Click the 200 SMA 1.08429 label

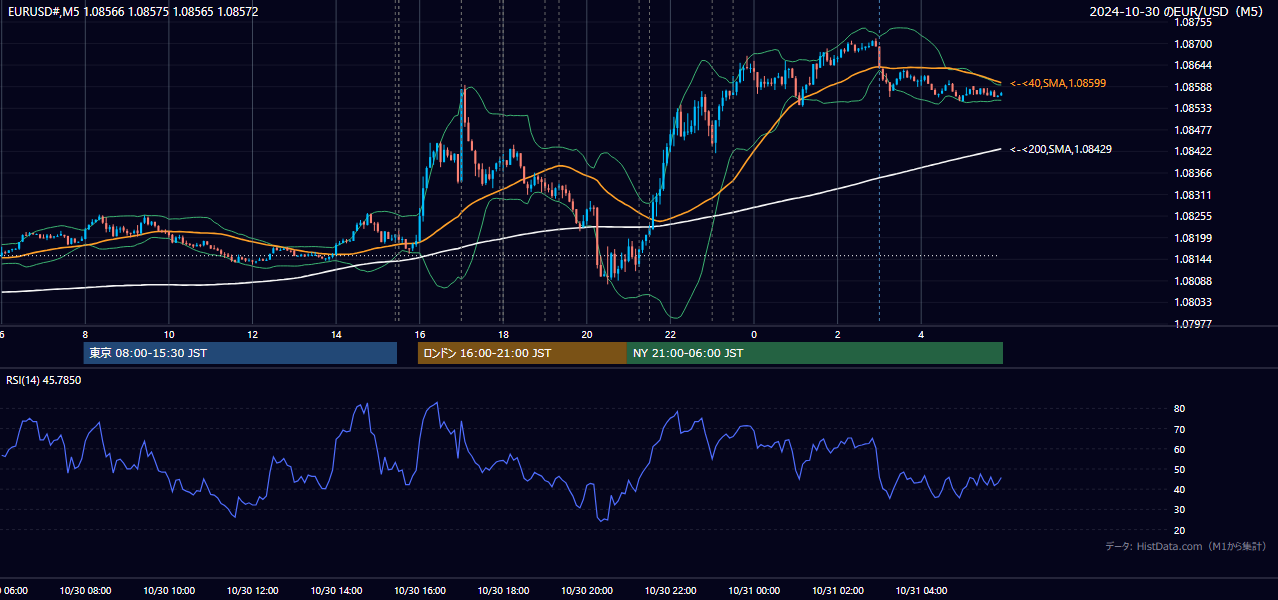(1061, 149)
